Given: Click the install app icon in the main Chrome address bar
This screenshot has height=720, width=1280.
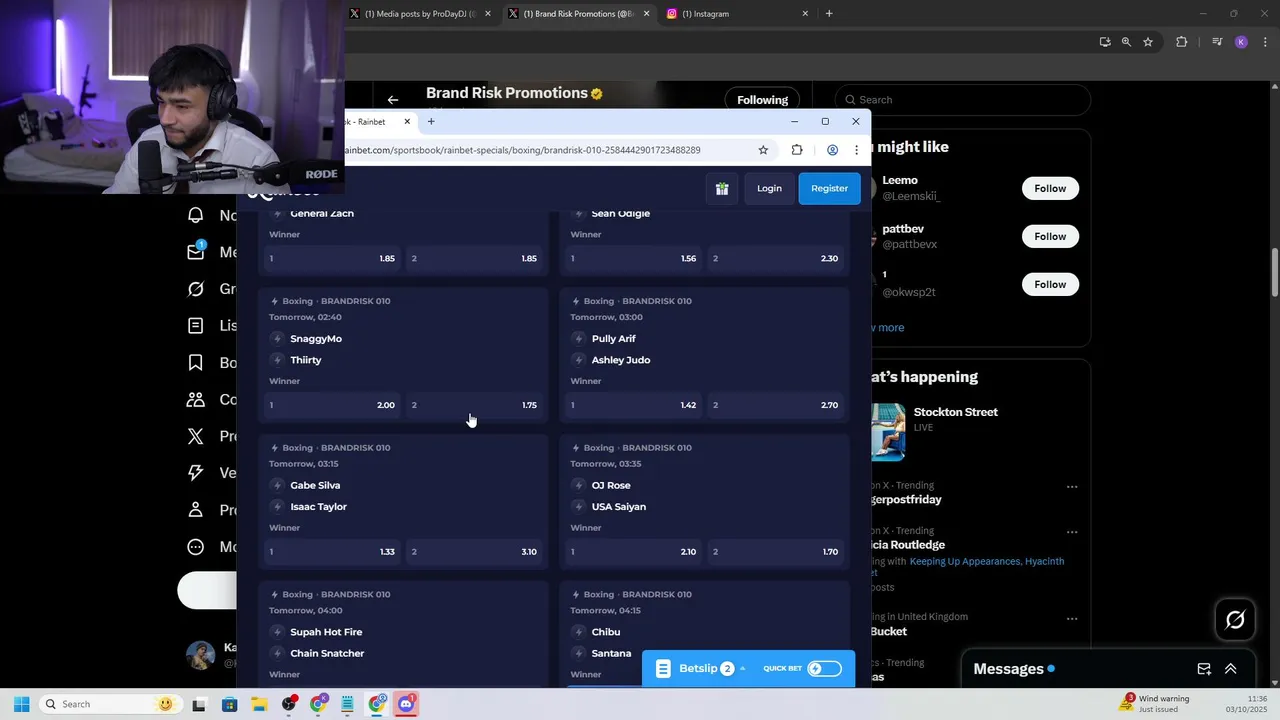Looking at the screenshot, I should (1105, 42).
